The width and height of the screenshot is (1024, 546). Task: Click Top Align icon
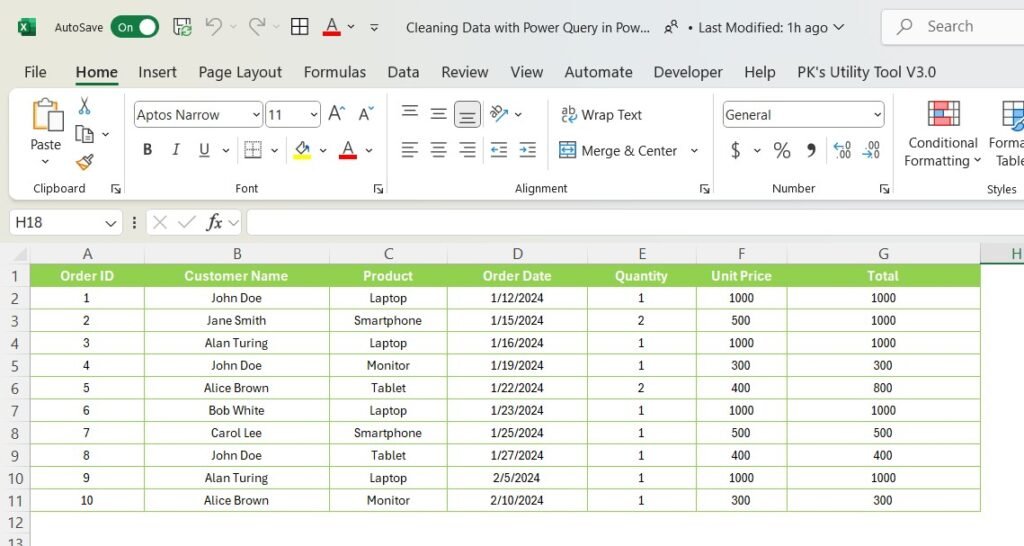tap(409, 112)
